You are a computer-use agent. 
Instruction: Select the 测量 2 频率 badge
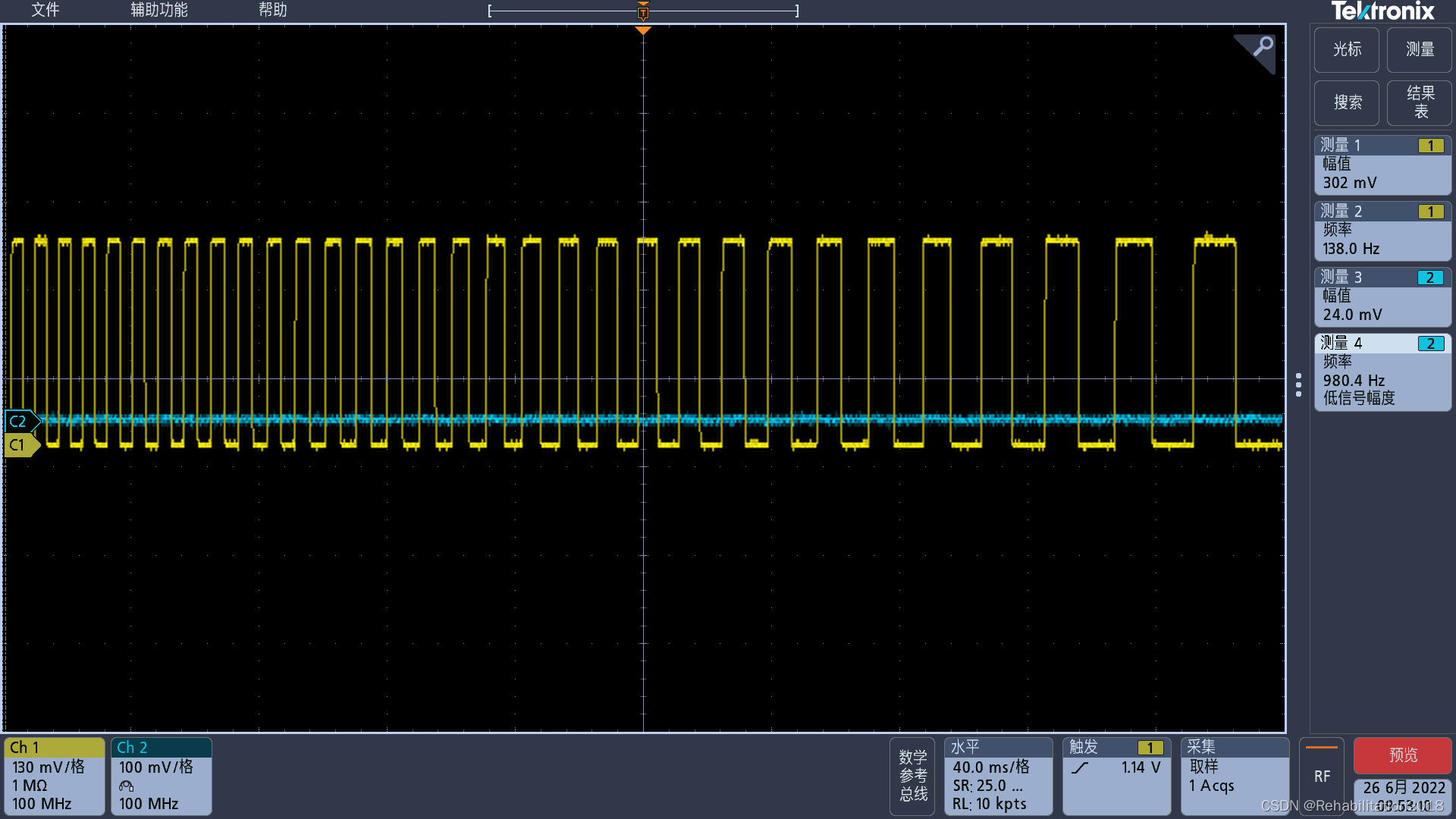tap(1382, 231)
